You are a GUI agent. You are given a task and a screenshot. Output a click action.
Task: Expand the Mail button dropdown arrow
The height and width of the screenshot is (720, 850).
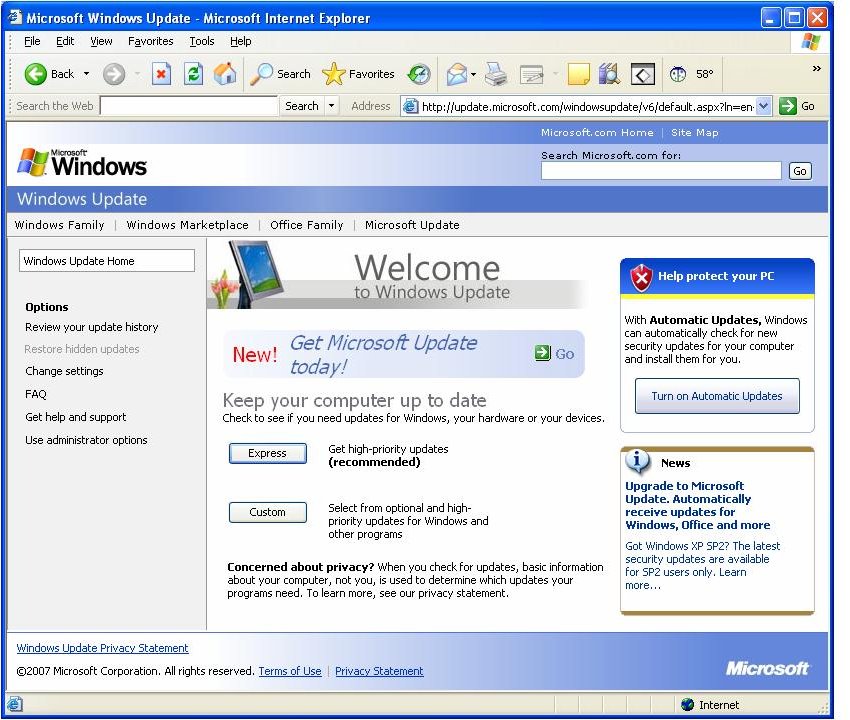473,74
